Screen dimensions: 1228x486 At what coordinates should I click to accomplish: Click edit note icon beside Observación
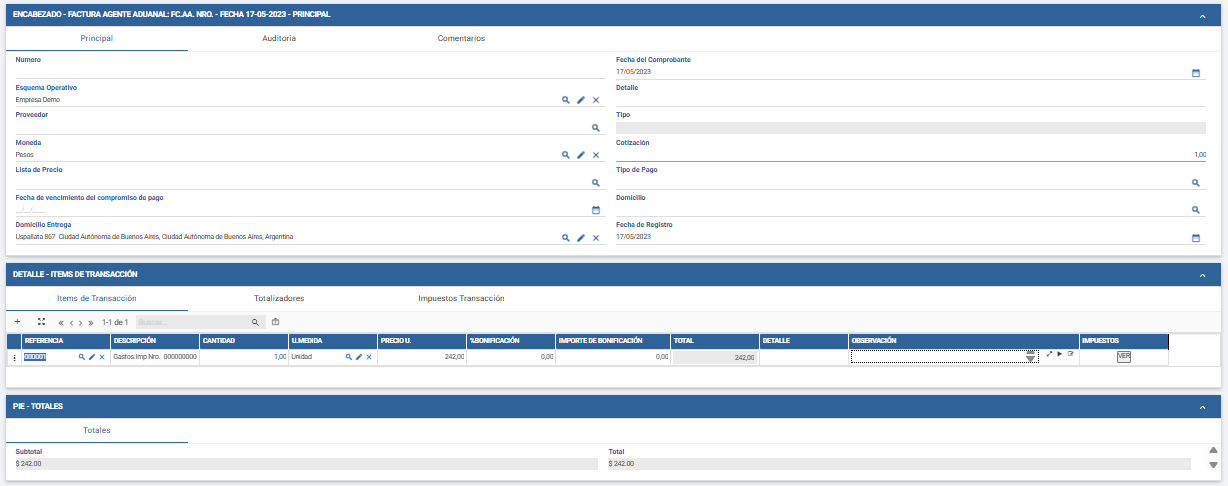(1070, 354)
